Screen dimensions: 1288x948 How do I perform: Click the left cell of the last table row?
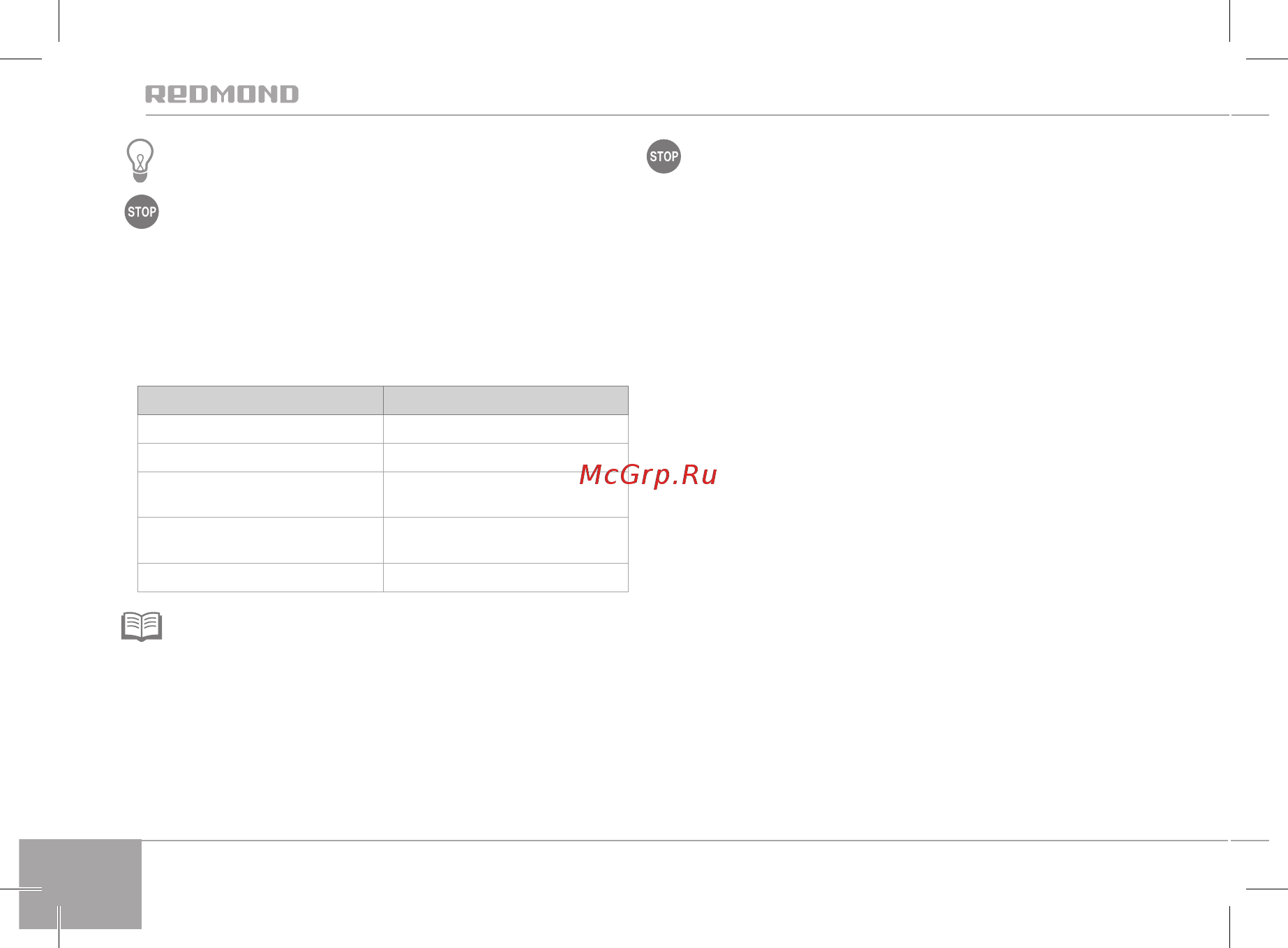click(260, 578)
